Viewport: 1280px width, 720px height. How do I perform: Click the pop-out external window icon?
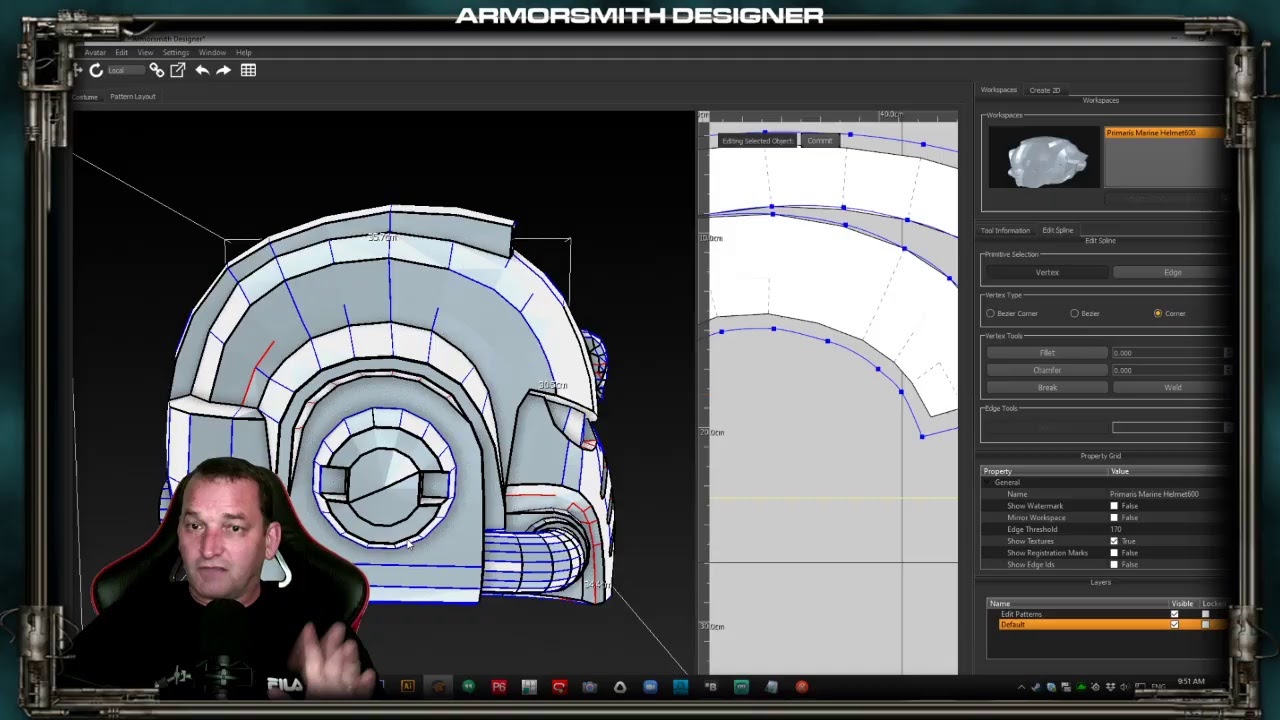(178, 70)
